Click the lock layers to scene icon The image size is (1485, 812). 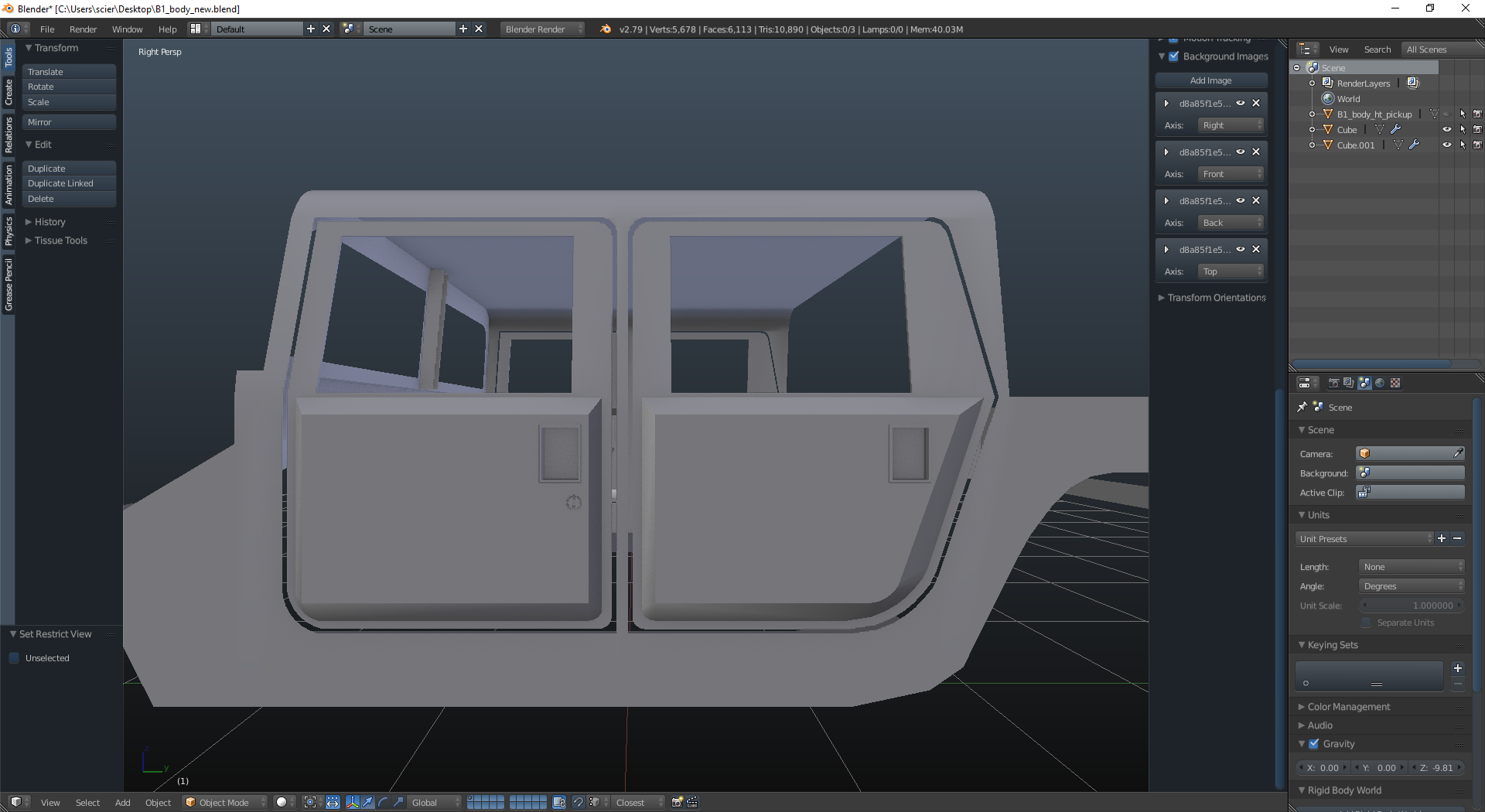click(x=559, y=802)
